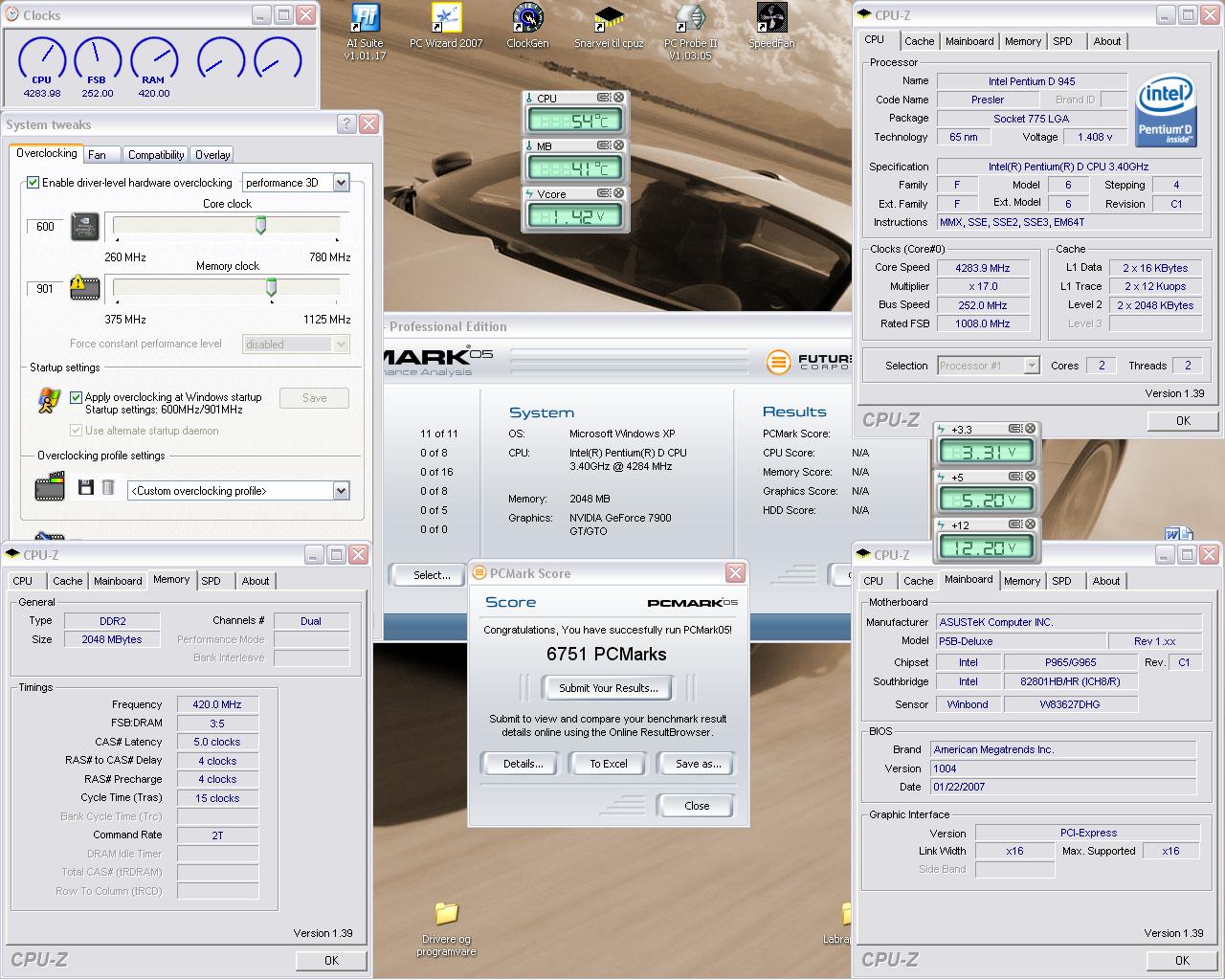Close the Vcore monitor panel

619,193
